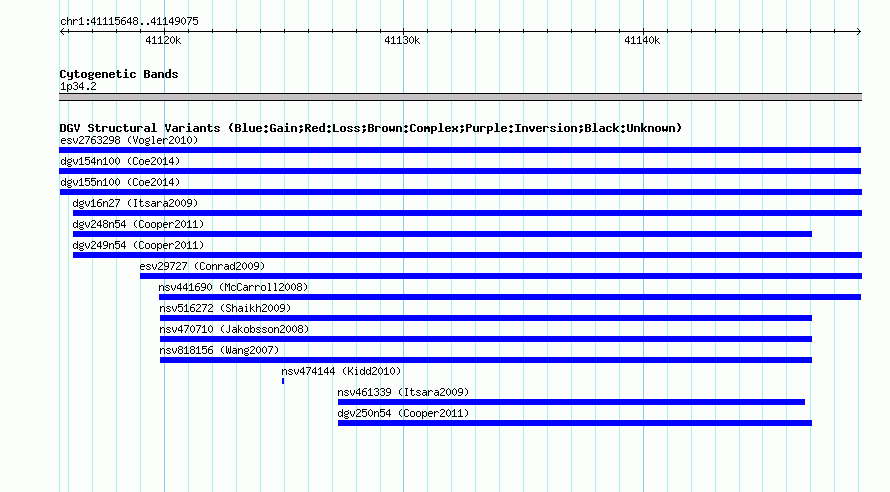Select esv29727 (Conrad2009) label
The image size is (890, 492).
pos(203,266)
